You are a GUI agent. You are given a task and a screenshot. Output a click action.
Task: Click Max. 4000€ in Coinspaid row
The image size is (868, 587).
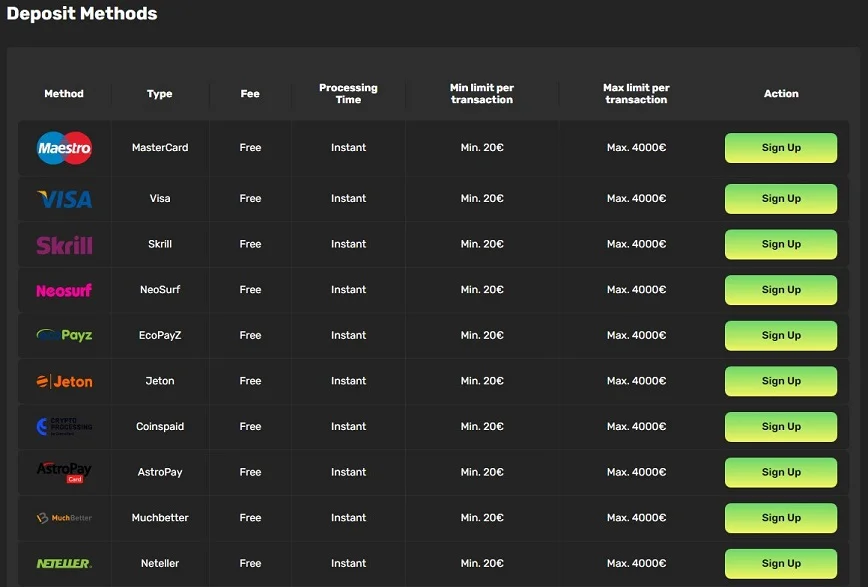click(x=636, y=426)
